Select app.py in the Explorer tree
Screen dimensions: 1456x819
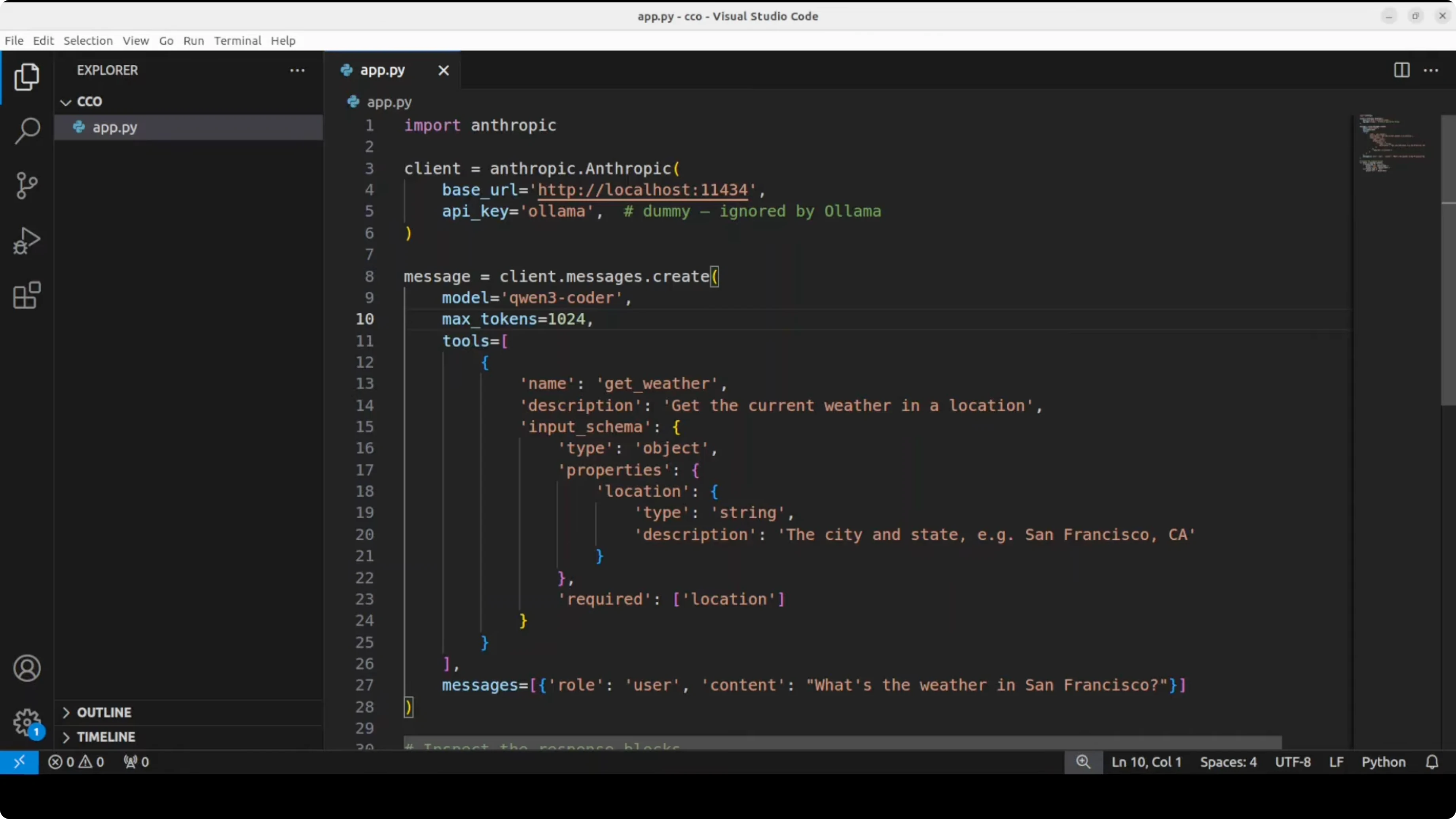click(115, 127)
